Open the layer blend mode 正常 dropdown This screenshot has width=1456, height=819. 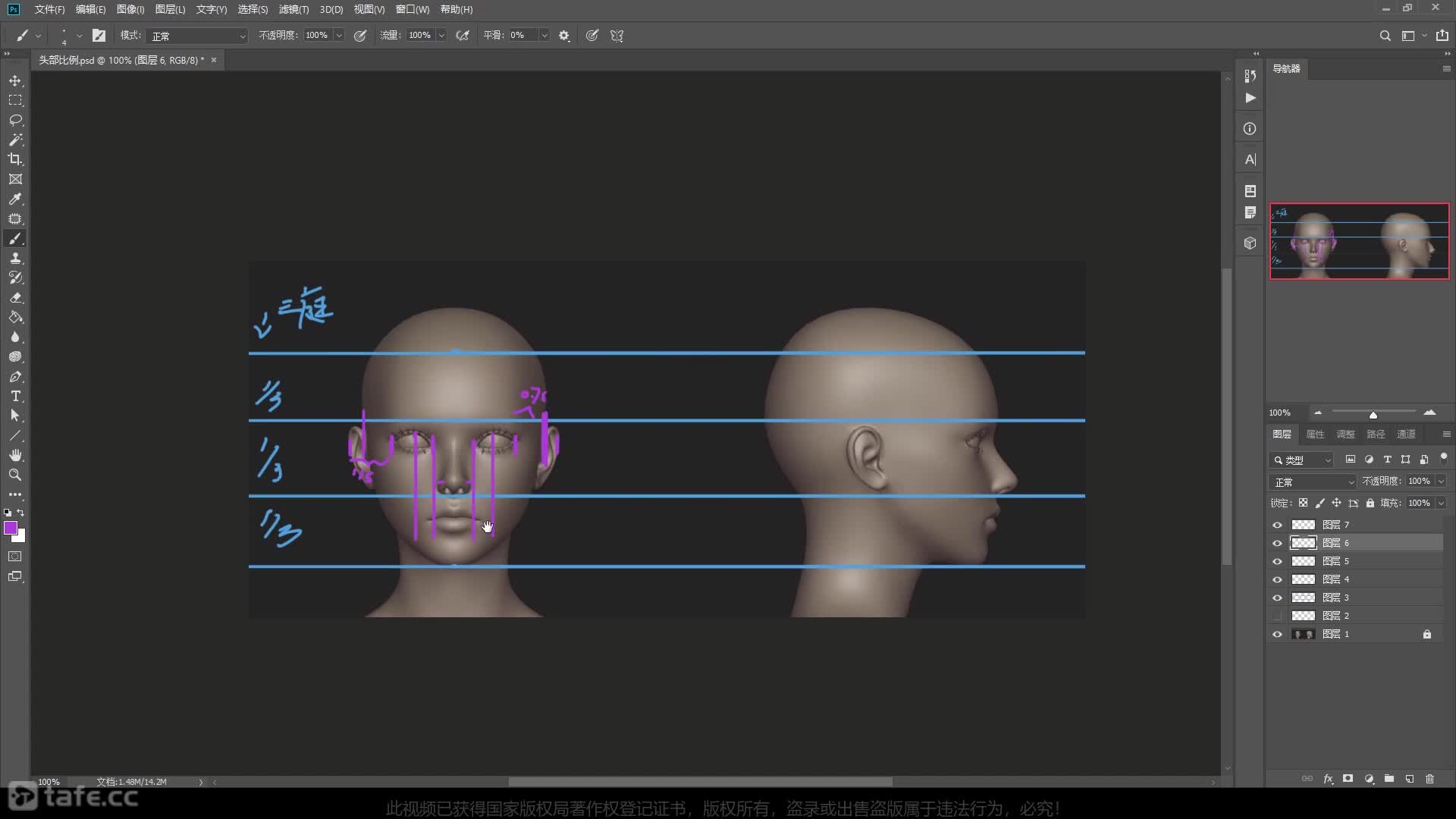pos(1313,482)
